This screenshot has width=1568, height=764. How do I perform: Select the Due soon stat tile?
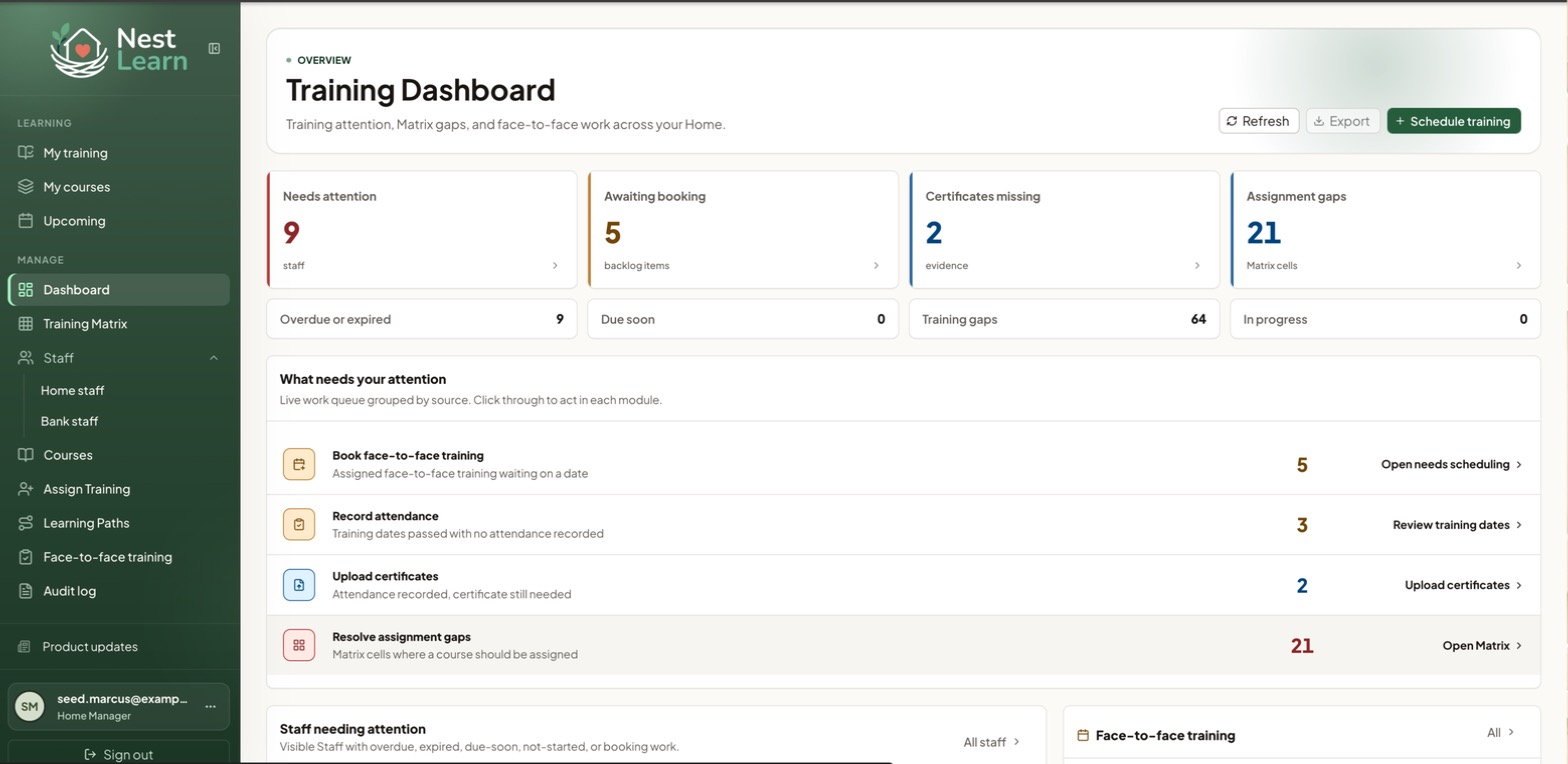743,319
